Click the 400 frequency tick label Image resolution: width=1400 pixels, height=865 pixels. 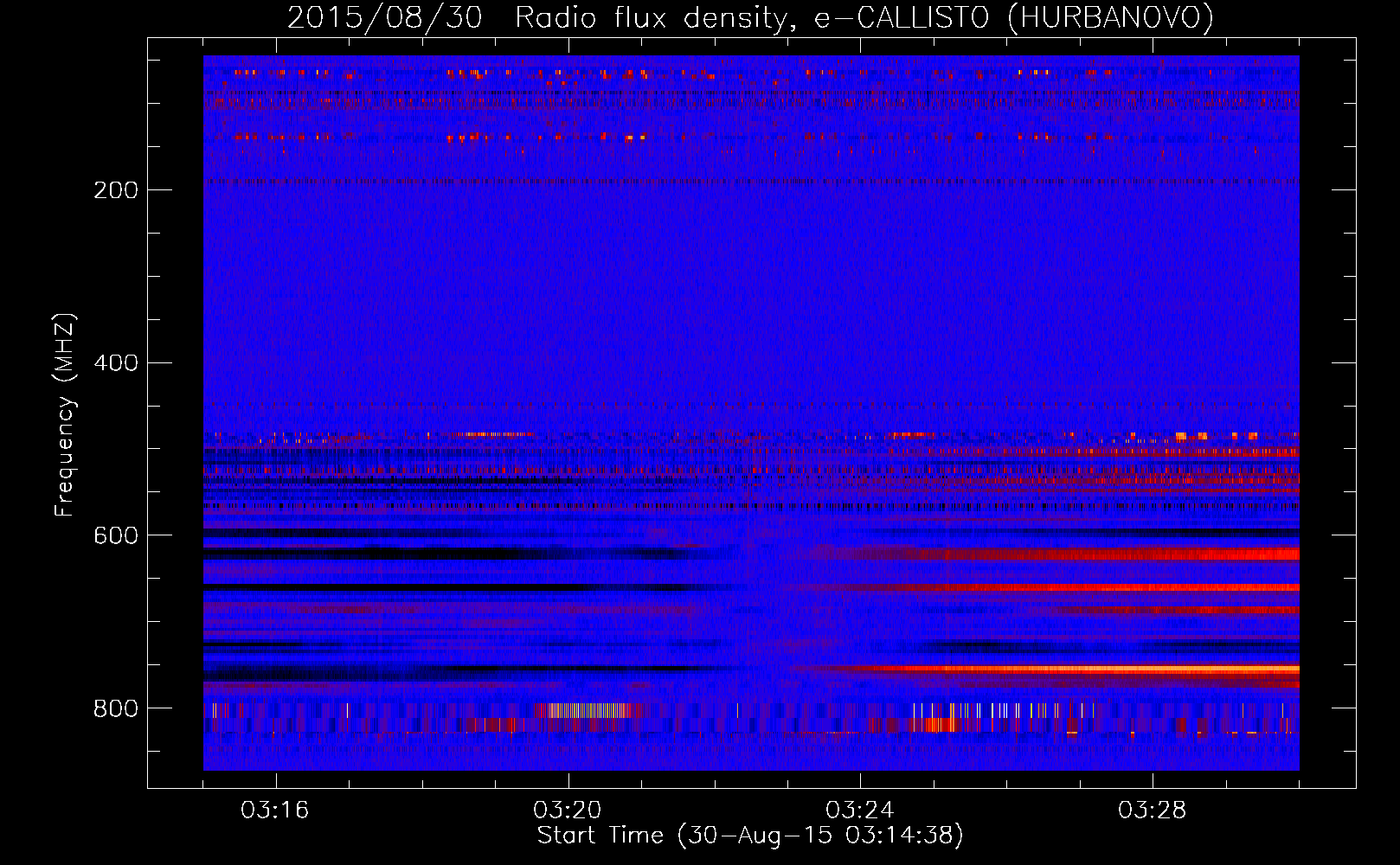116,363
